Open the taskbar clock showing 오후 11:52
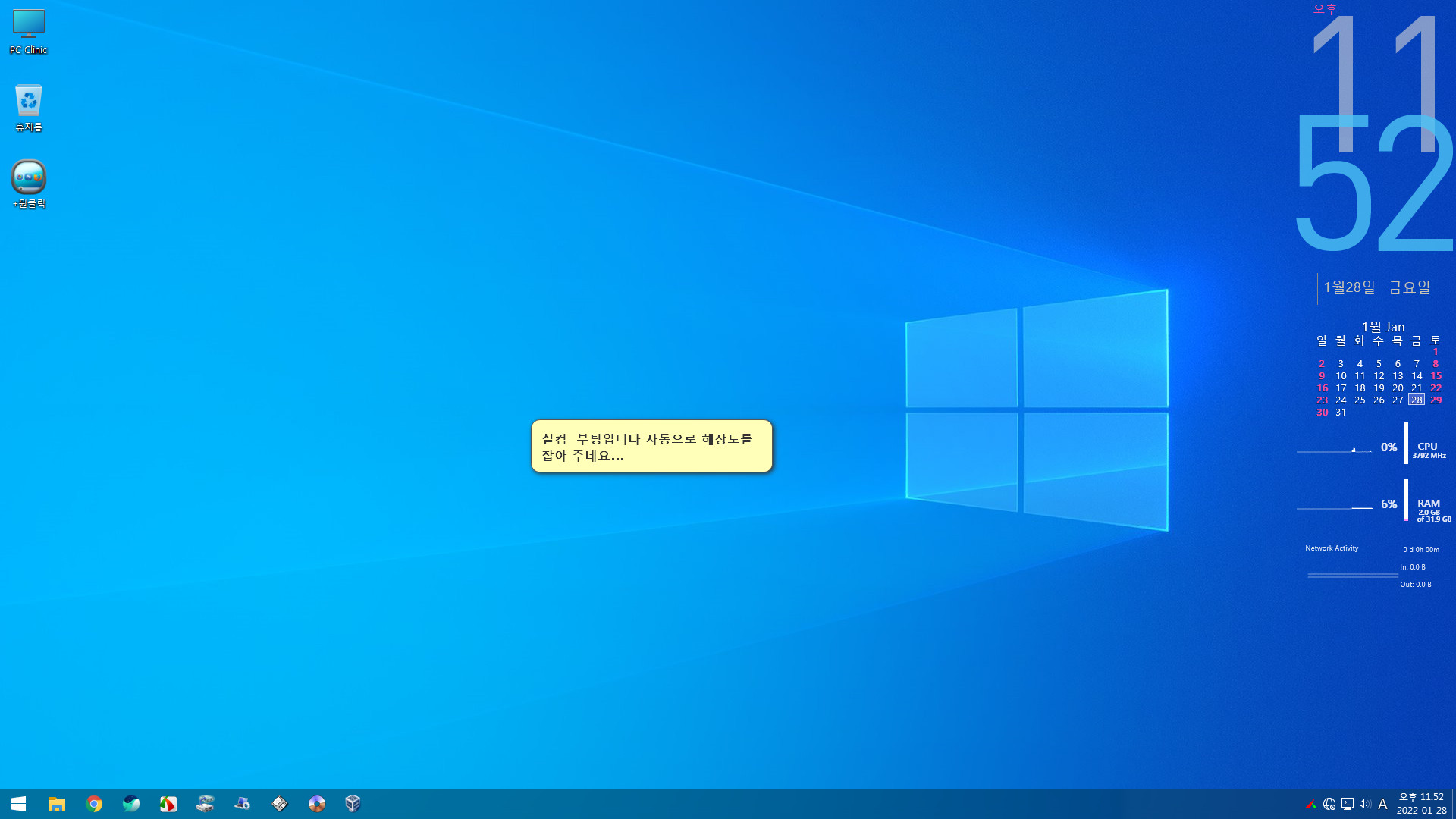 pyautogui.click(x=1421, y=804)
